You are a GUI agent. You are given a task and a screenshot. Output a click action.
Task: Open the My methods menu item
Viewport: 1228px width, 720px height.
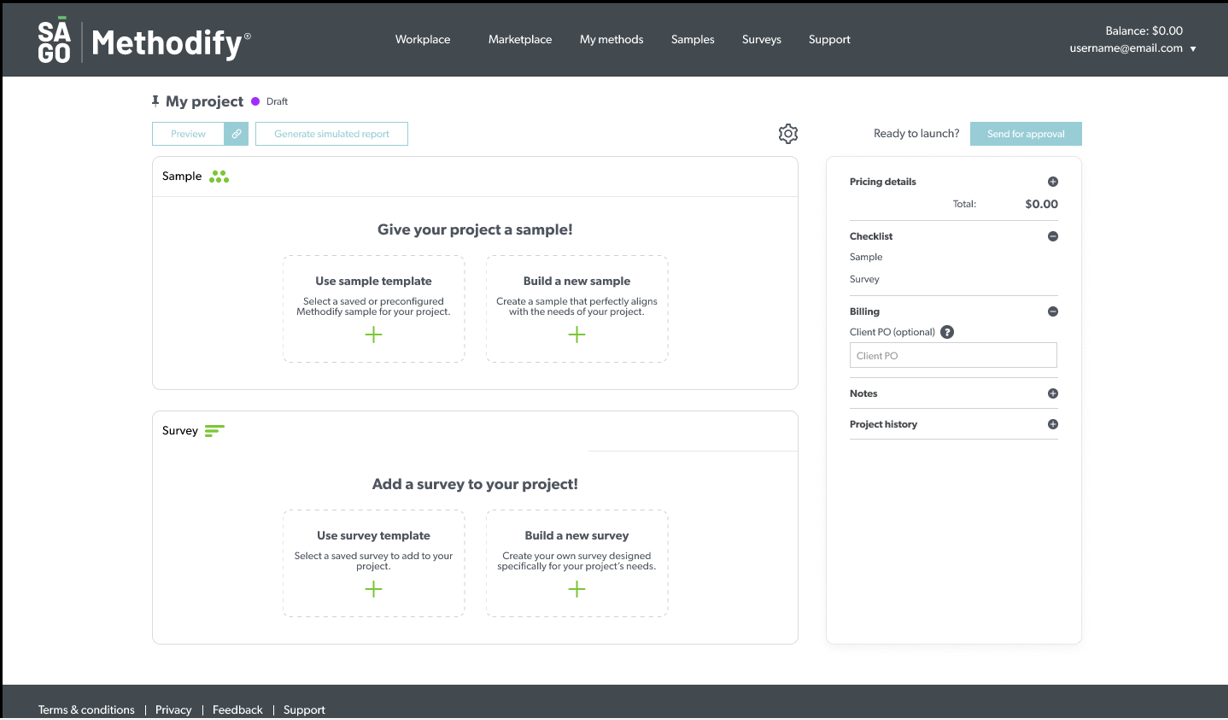611,40
